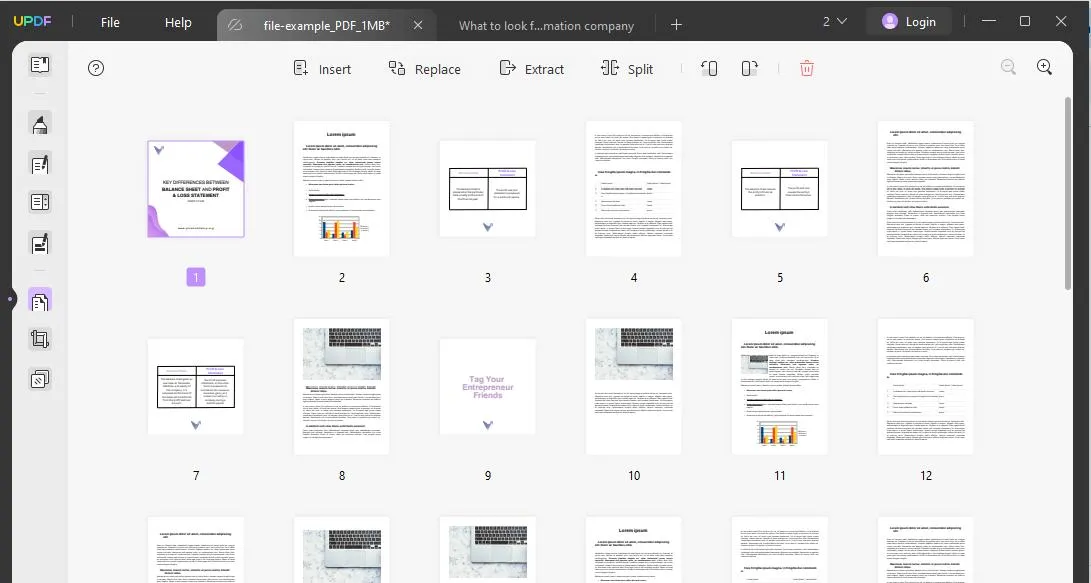Select page 7 table thumbnail

(x=196, y=387)
